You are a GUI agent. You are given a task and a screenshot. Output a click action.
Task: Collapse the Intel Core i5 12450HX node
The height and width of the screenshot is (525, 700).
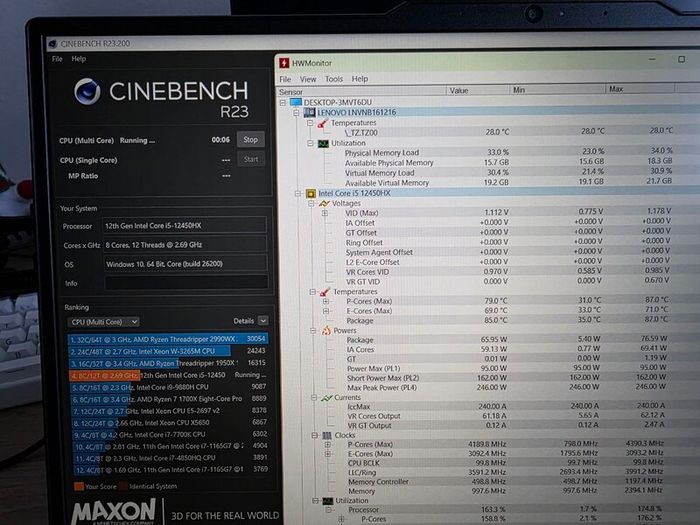coord(298,193)
